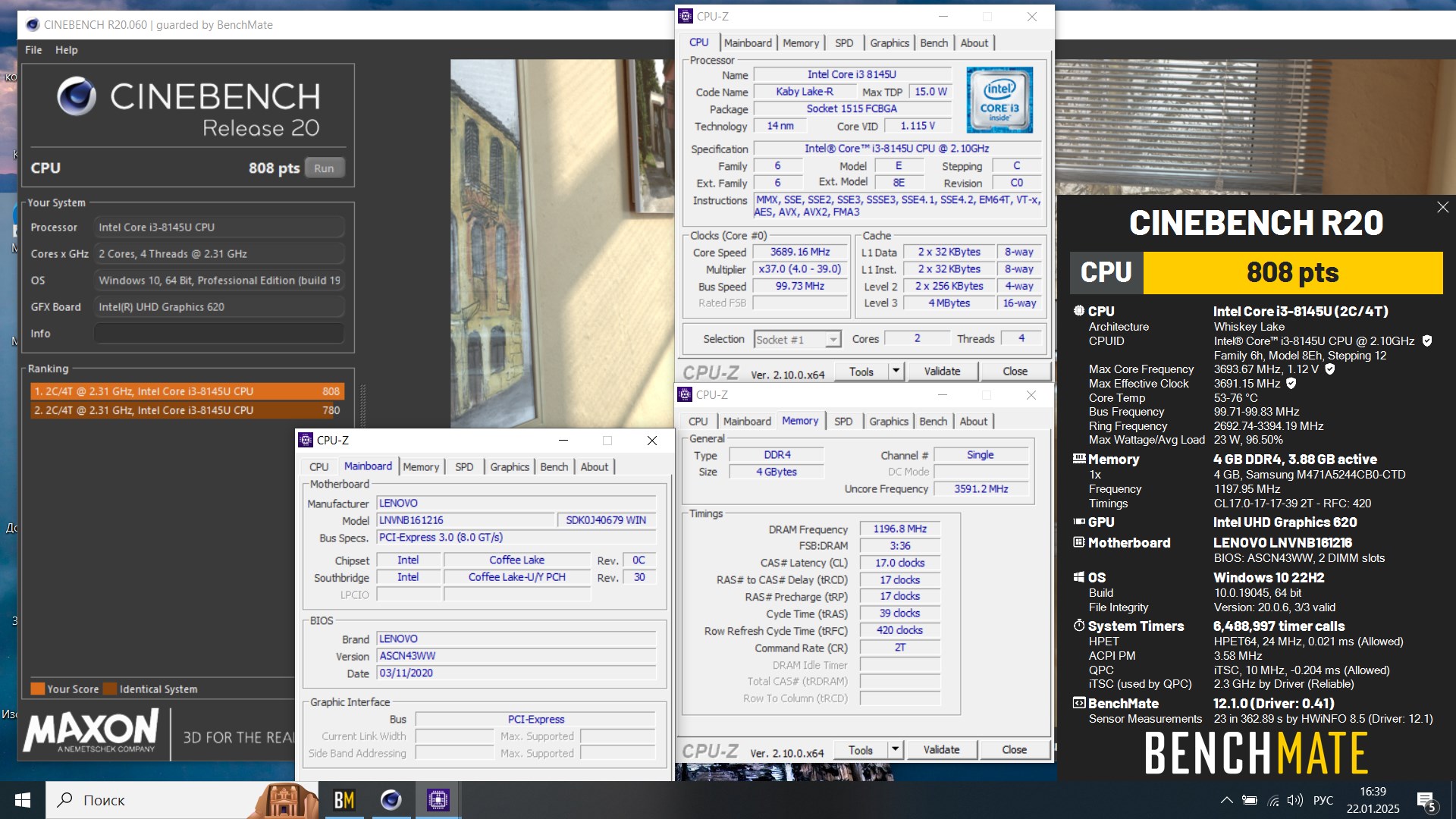Click the verified shield next to CPUID

click(x=1427, y=341)
